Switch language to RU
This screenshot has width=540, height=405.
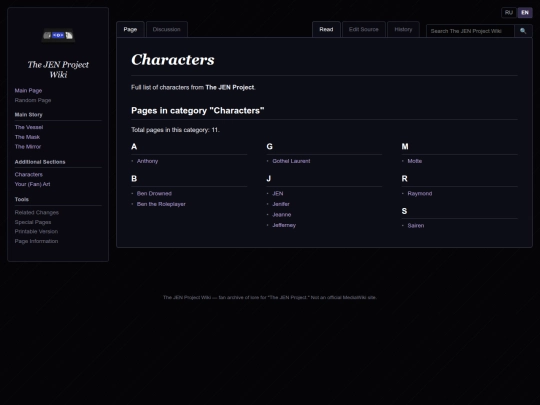click(x=509, y=13)
